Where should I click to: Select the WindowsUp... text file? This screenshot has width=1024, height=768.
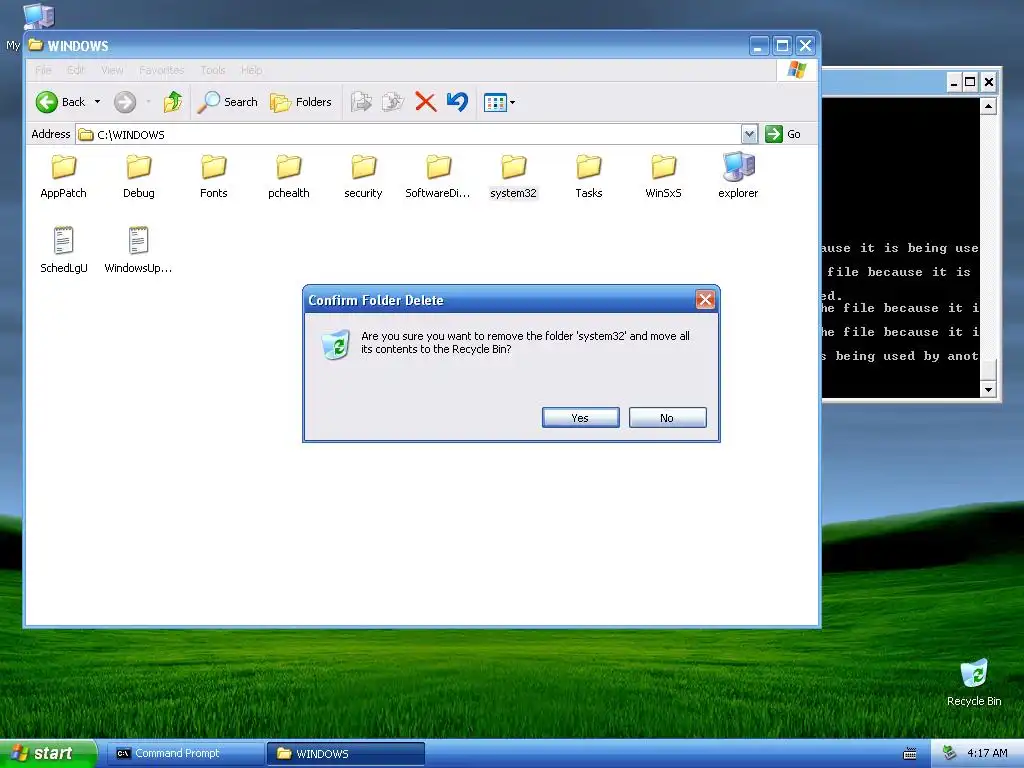point(138,249)
